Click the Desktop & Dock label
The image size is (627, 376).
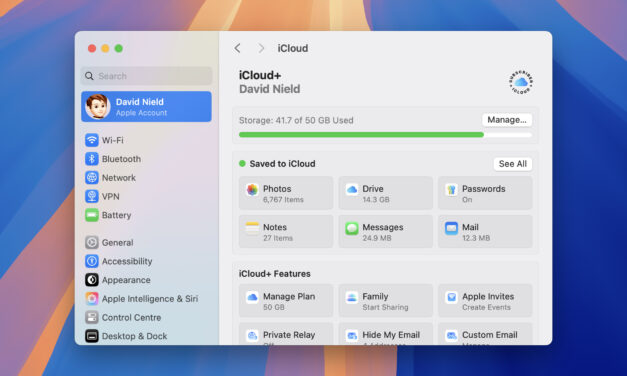[134, 336]
